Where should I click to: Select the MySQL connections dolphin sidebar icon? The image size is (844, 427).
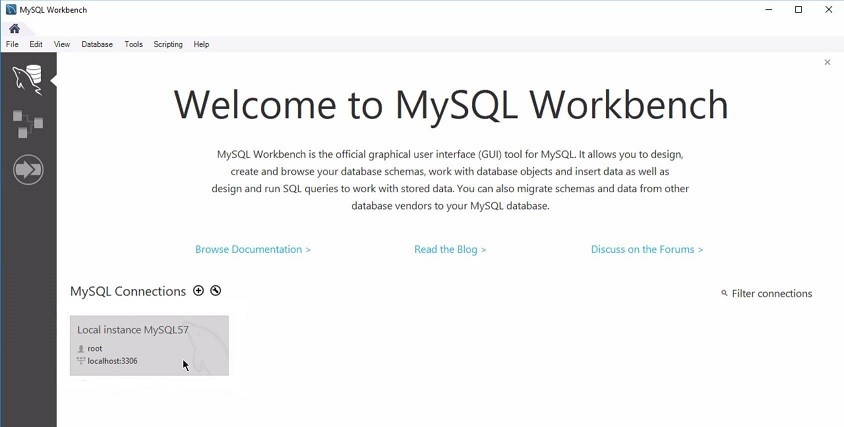[28, 78]
